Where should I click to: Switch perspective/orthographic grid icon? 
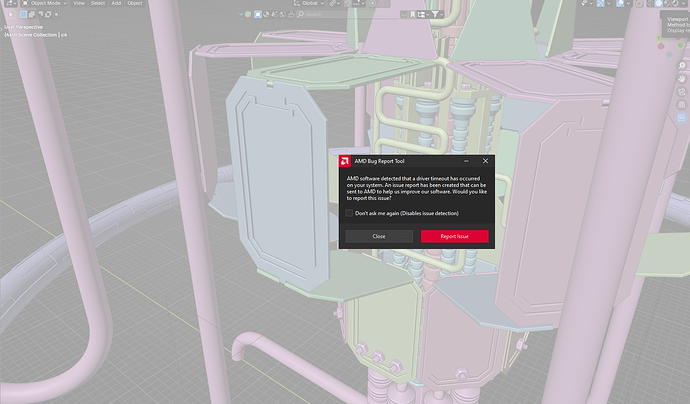682,105
